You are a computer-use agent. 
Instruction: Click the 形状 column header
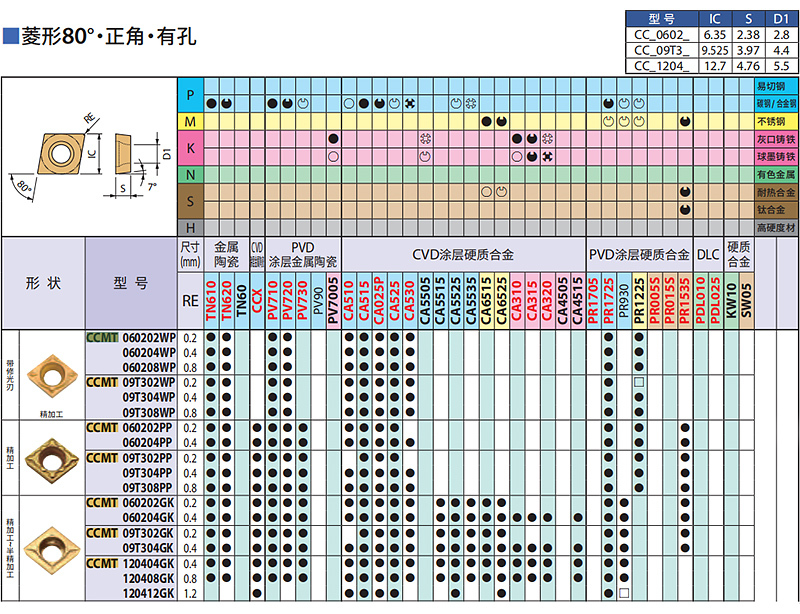click(x=43, y=283)
